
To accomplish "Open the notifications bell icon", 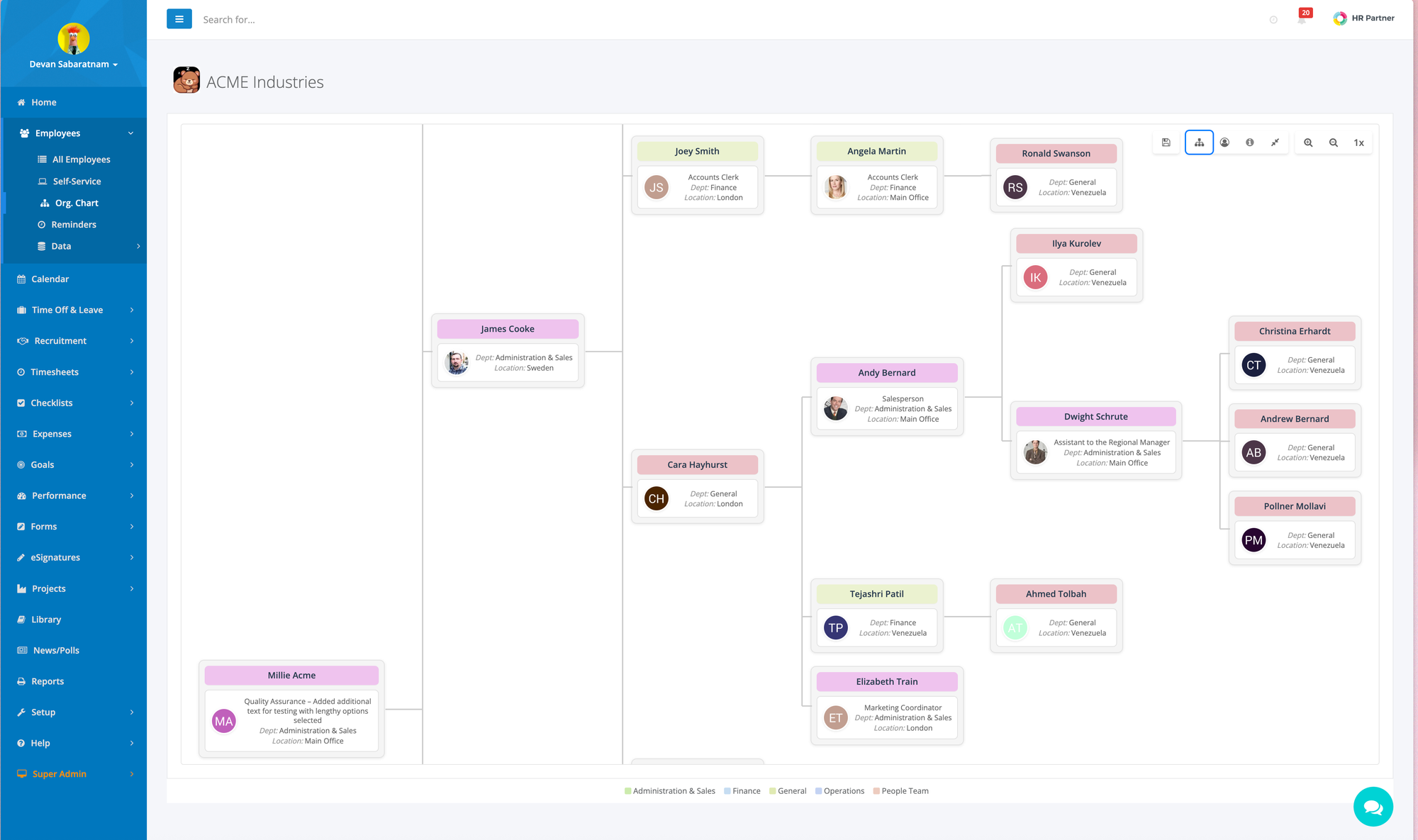I will tap(1302, 19).
